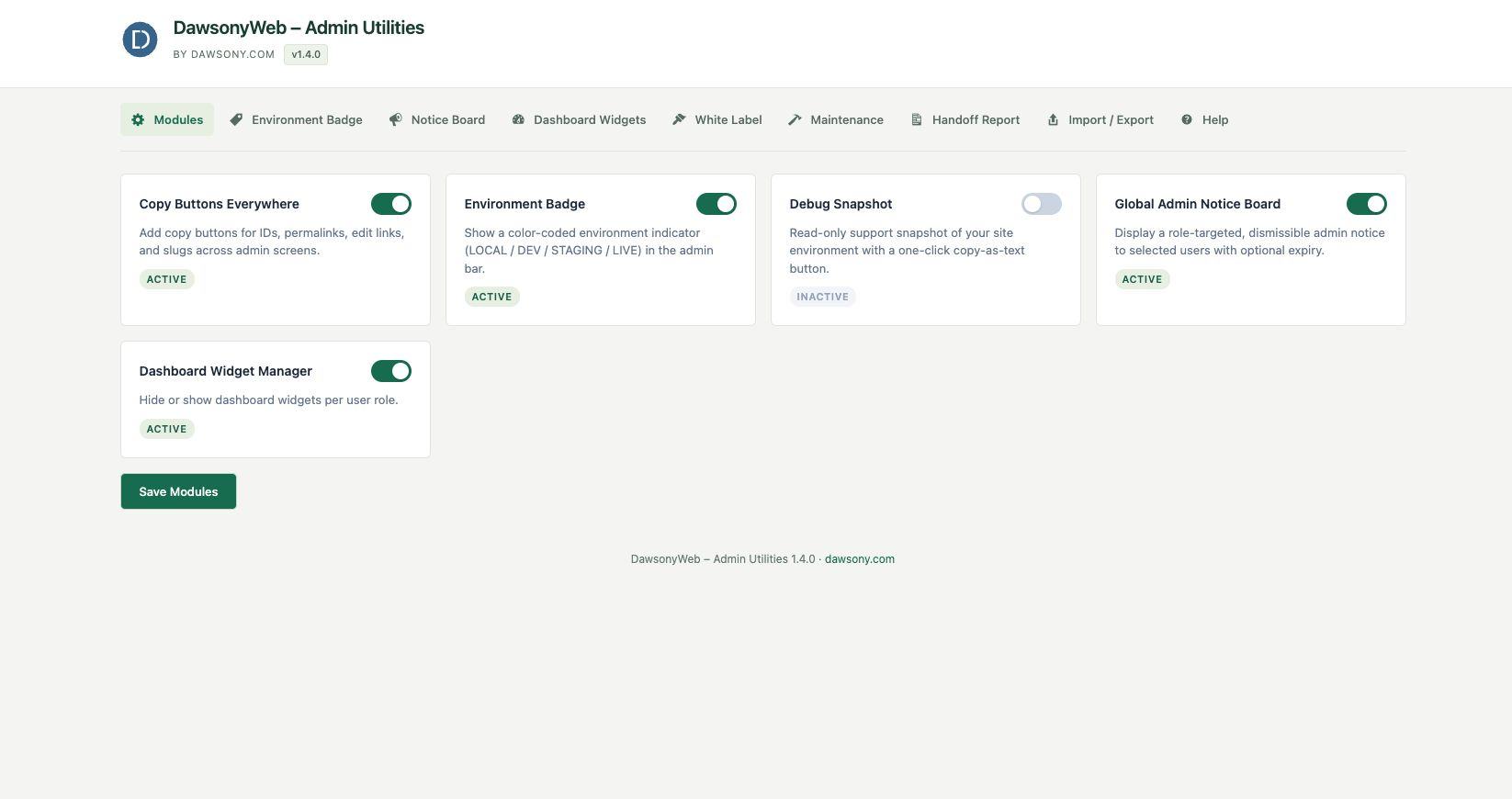The height and width of the screenshot is (799, 1512).
Task: Click the tag icon for Environment Badge
Action: coord(236,119)
